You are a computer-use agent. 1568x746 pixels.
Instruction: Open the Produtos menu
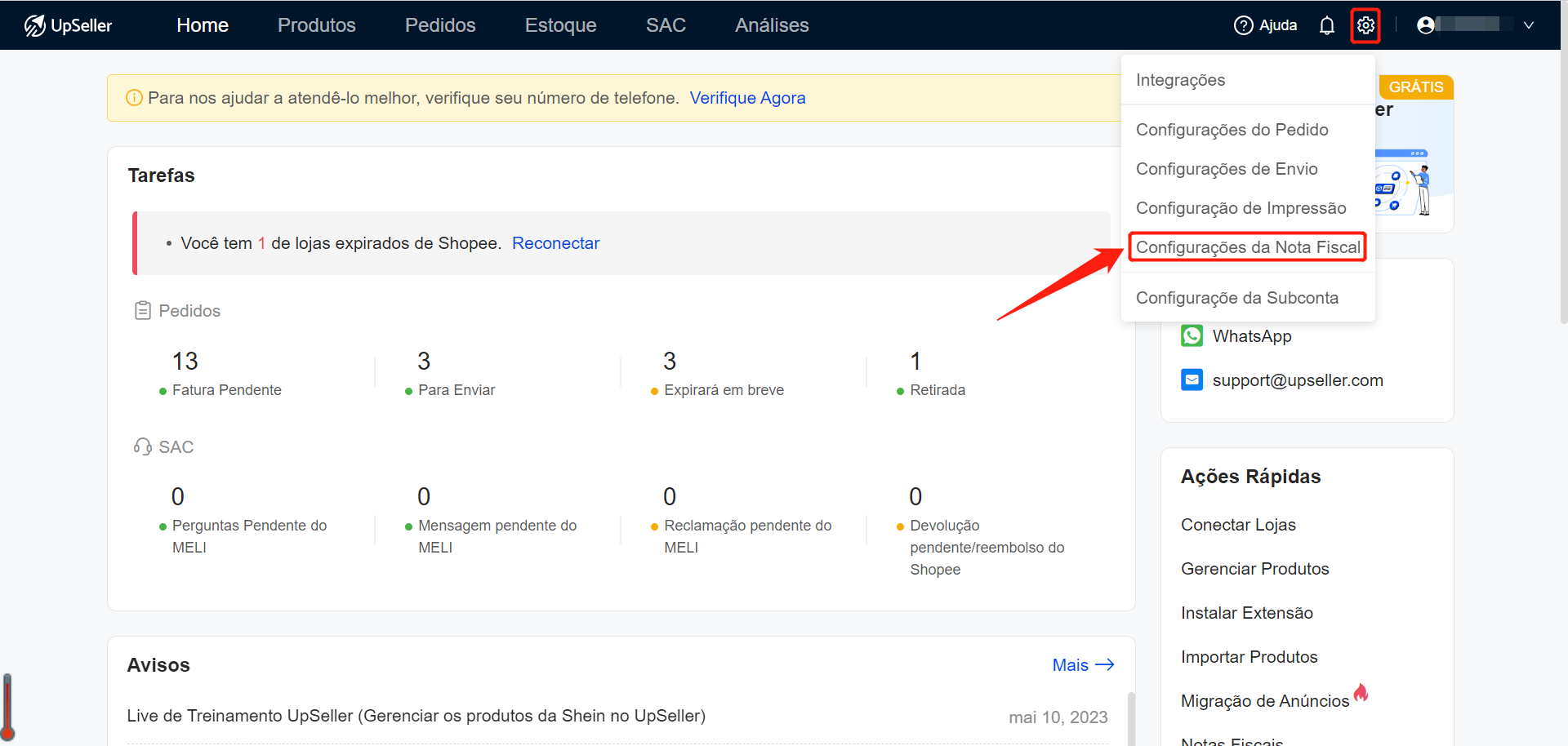click(317, 25)
